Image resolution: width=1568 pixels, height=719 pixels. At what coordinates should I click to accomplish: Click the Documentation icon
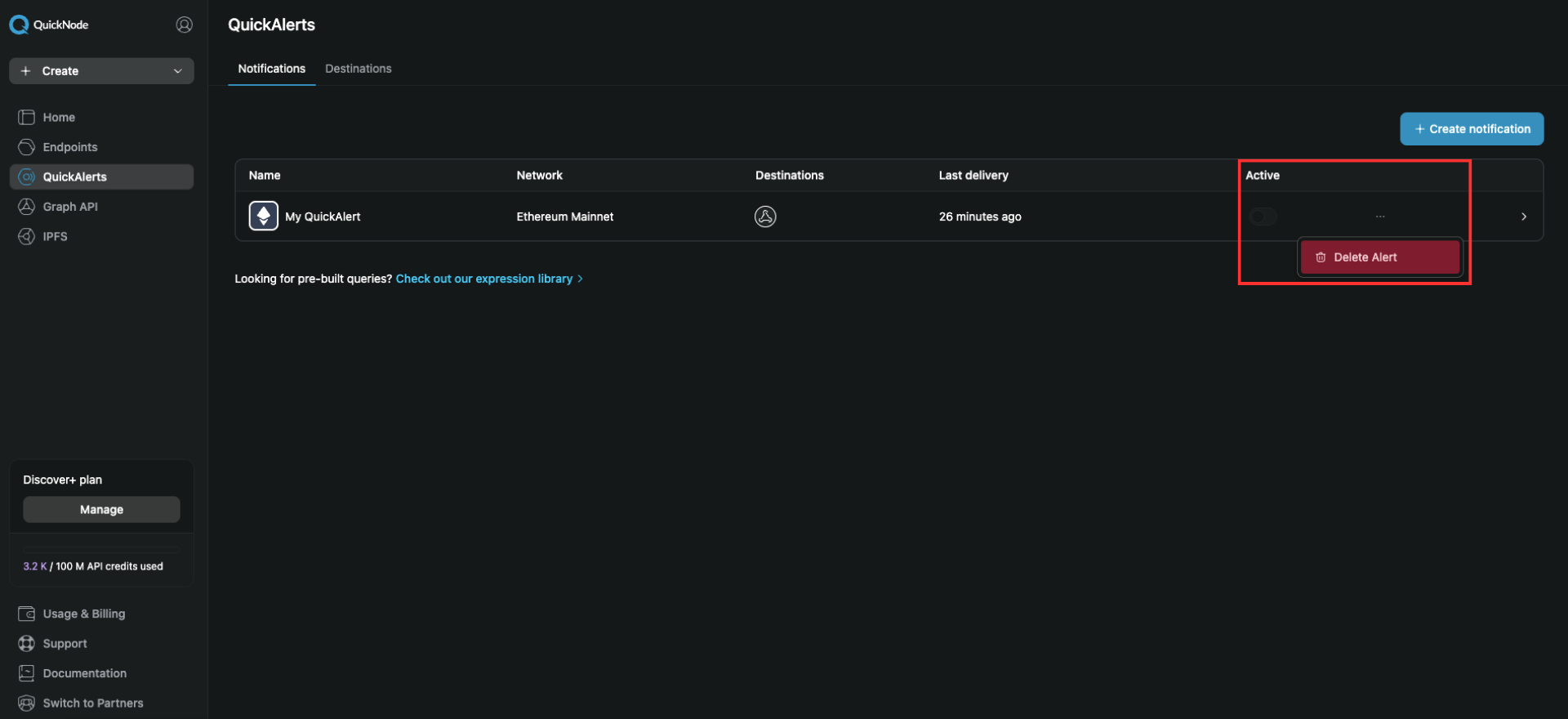coord(26,673)
